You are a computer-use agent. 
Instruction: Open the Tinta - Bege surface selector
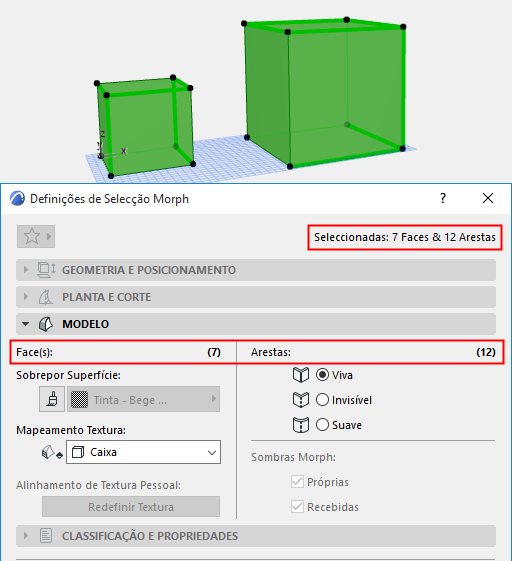[143, 399]
